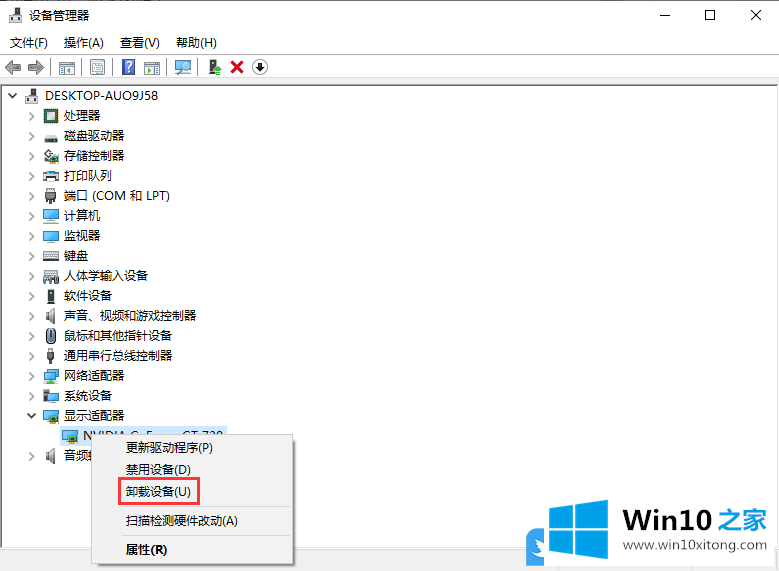Choose 属性(R) from context menu
The width and height of the screenshot is (779, 571).
click(193, 550)
